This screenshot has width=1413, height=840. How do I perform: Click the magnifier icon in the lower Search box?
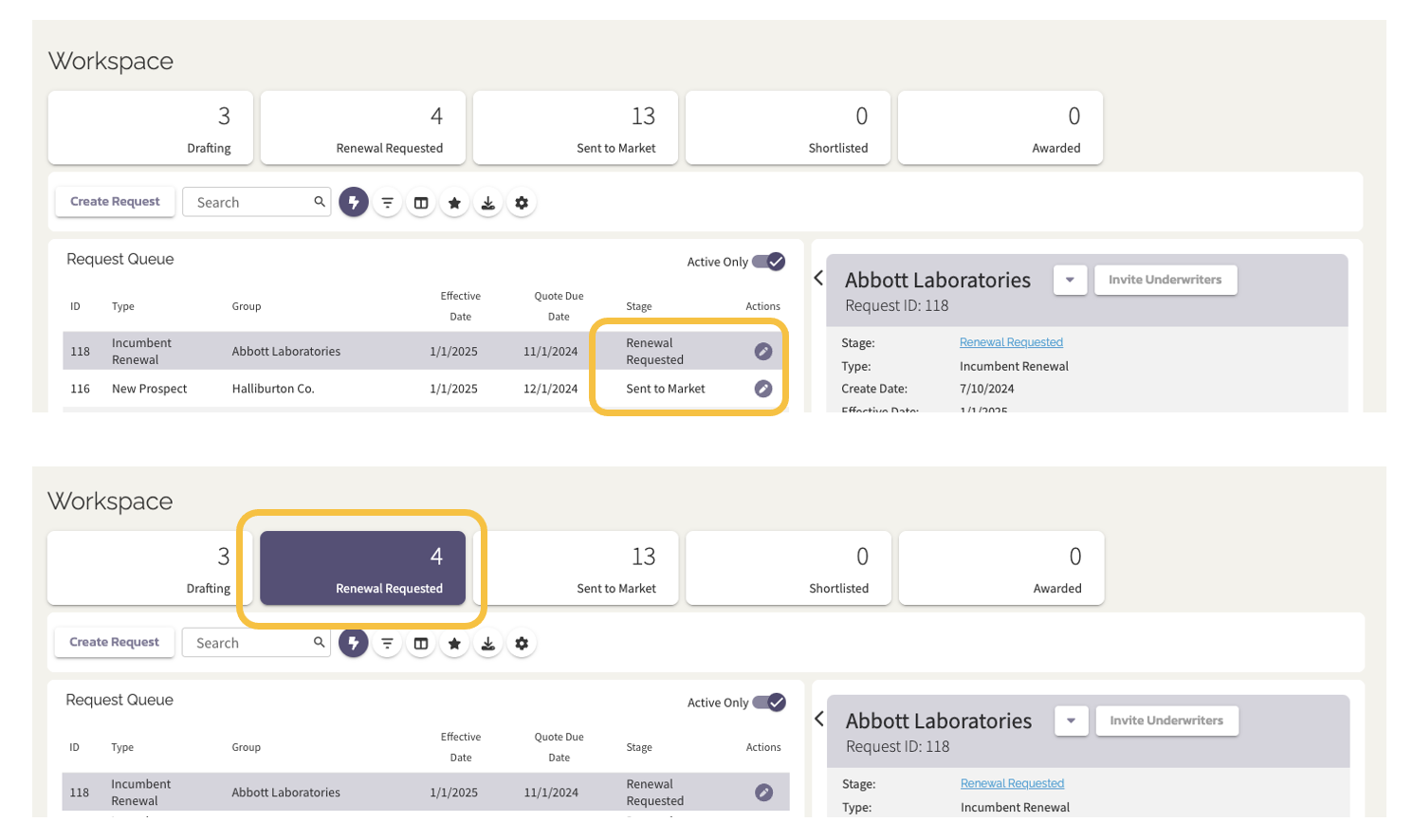320,642
